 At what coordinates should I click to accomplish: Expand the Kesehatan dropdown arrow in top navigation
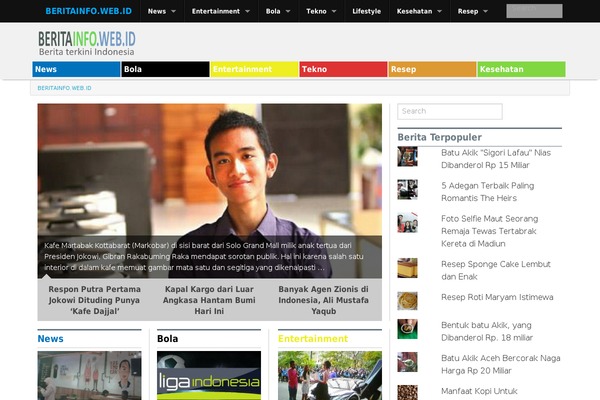(x=439, y=11)
